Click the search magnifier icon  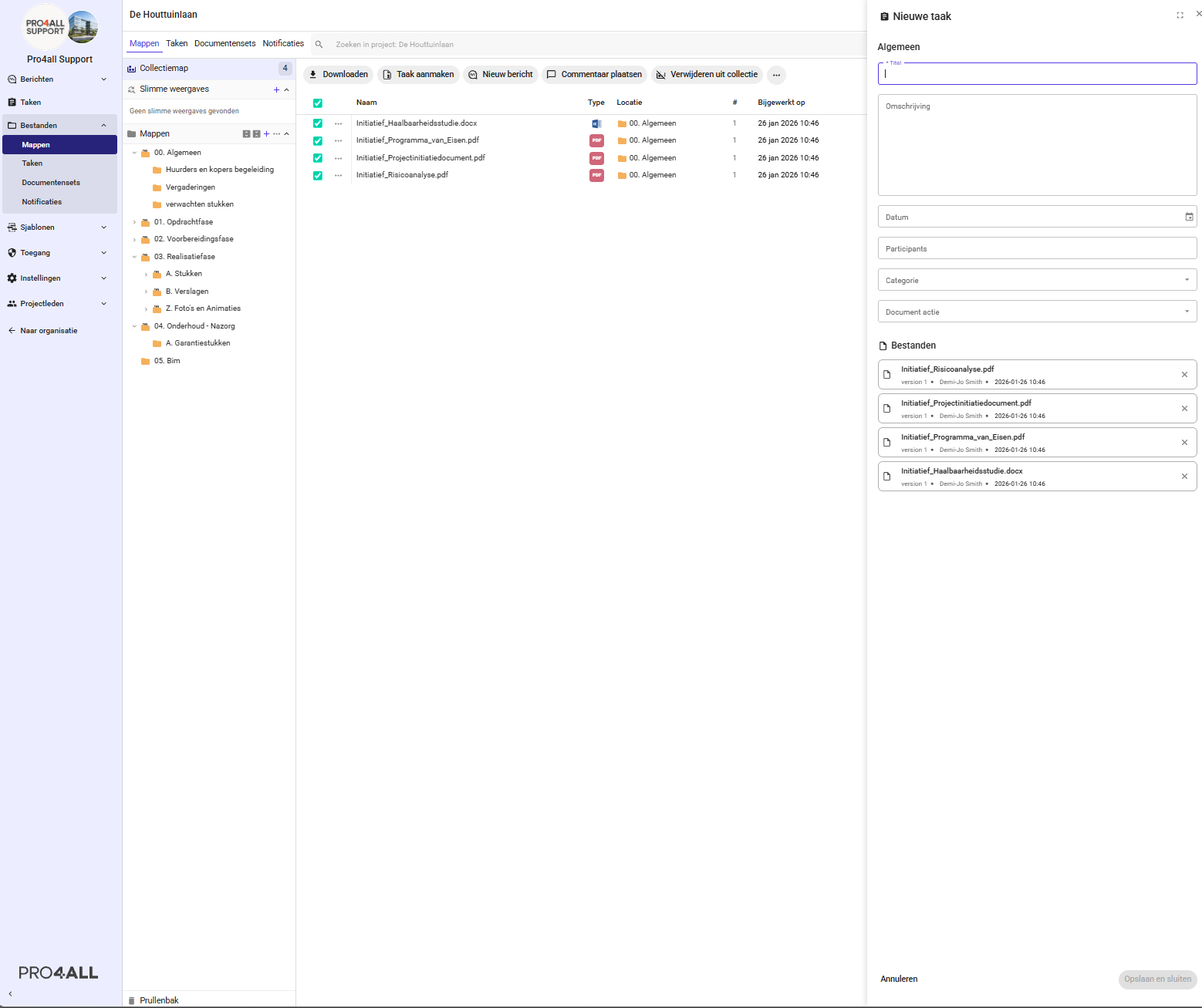pos(319,45)
